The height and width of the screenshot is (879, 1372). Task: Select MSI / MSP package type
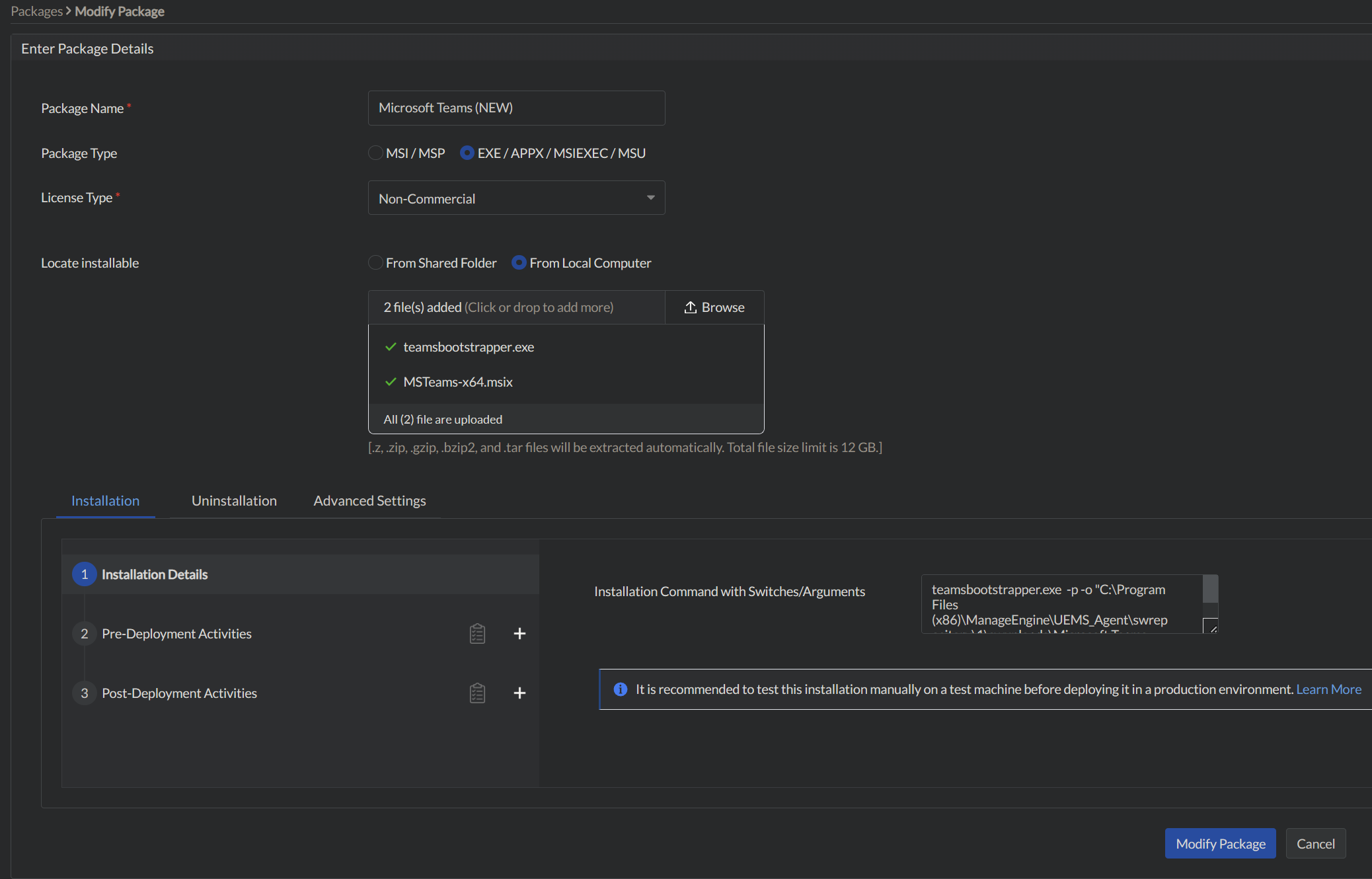(x=375, y=153)
